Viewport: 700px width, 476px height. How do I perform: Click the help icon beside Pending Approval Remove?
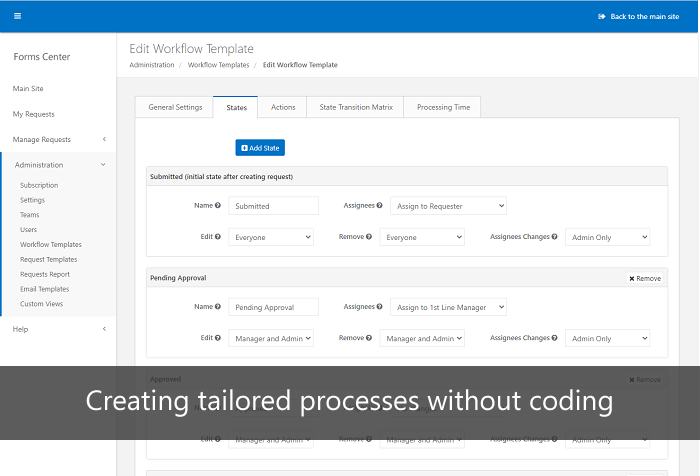[x=369, y=338]
